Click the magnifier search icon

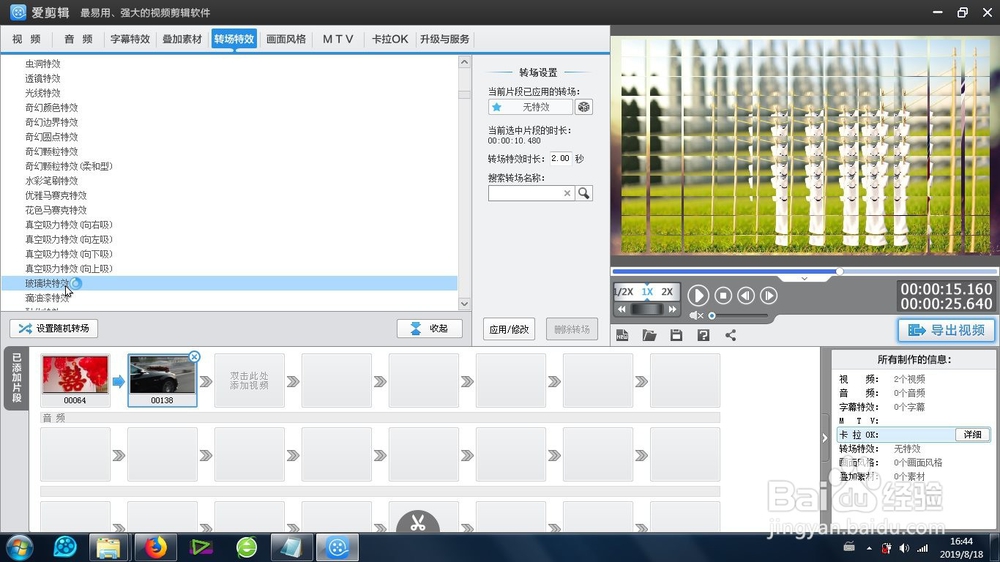(584, 193)
